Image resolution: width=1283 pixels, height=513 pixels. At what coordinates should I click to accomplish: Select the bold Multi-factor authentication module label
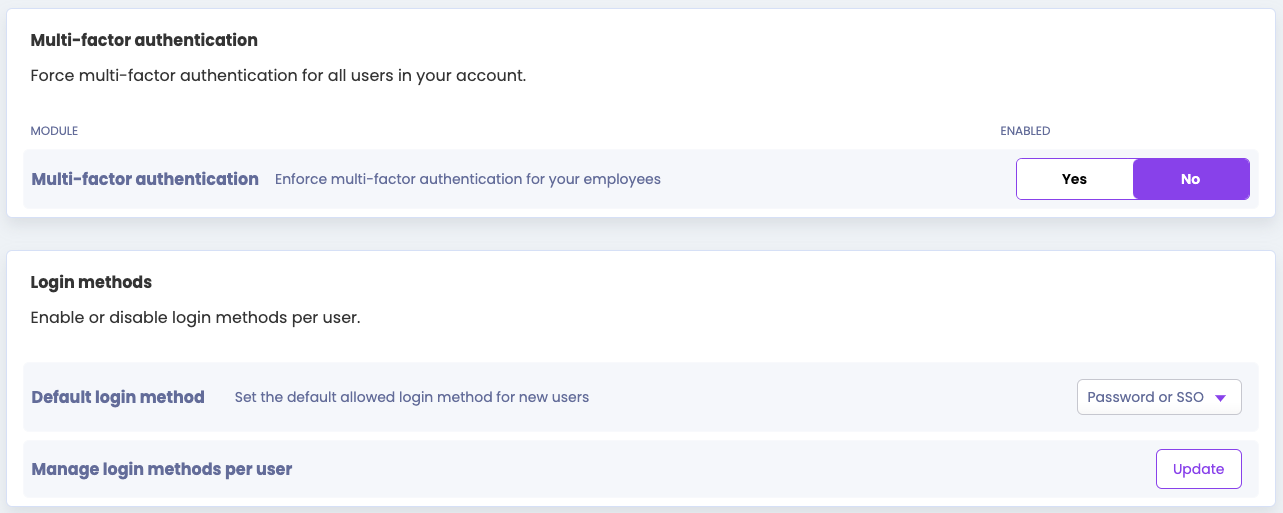point(145,179)
